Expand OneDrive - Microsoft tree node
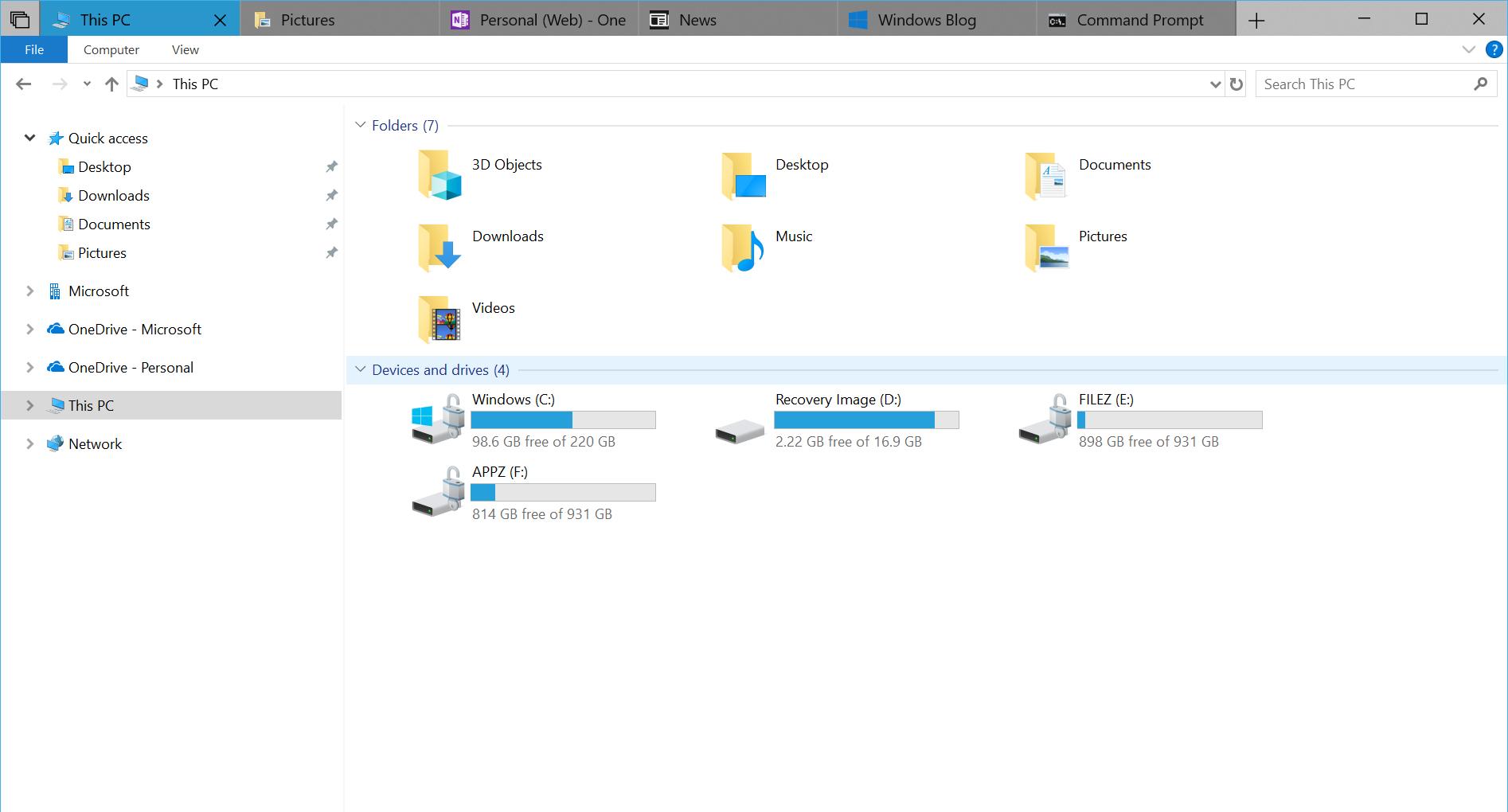1508x812 pixels. tap(29, 330)
